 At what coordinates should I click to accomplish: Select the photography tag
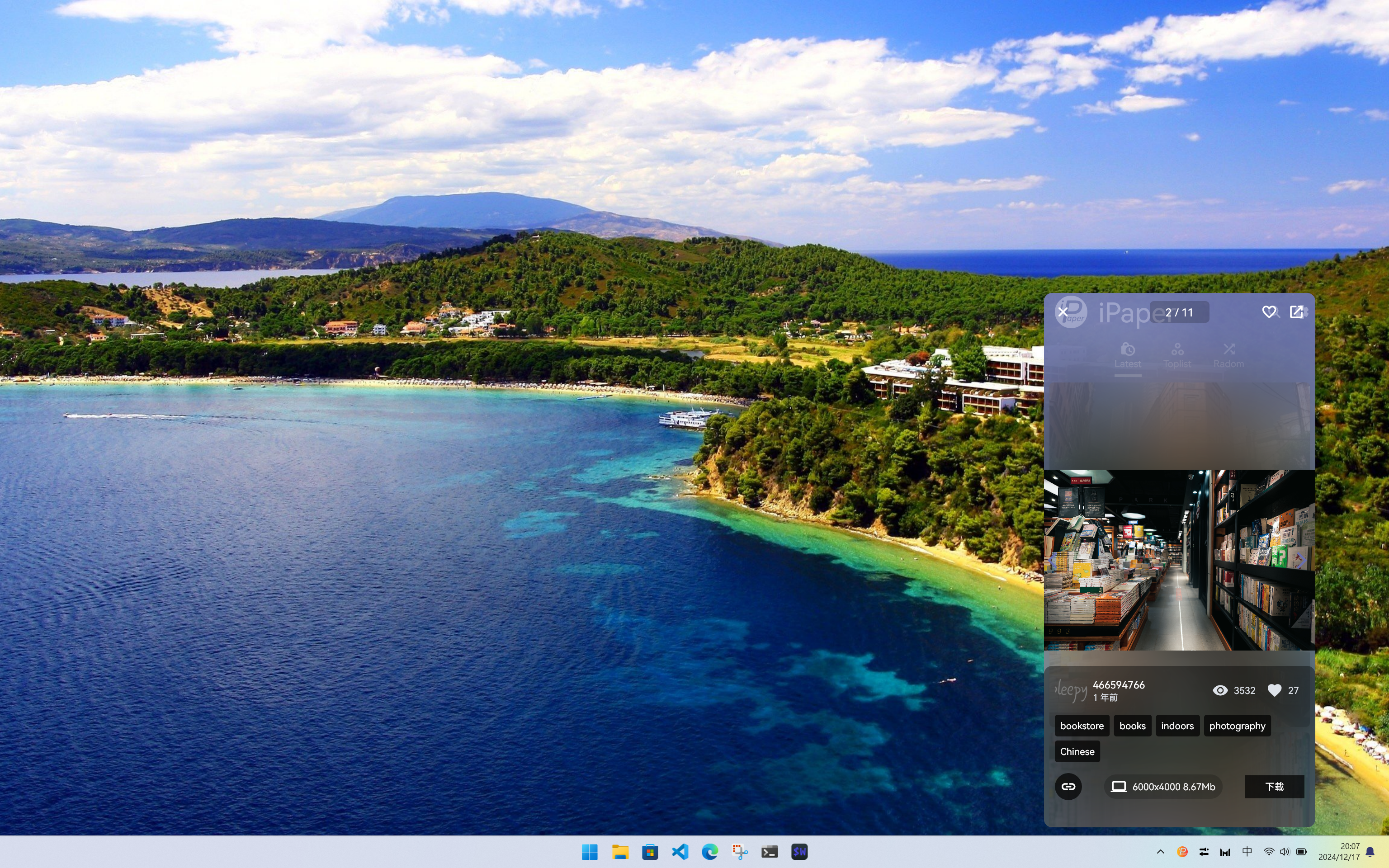[1237, 726]
